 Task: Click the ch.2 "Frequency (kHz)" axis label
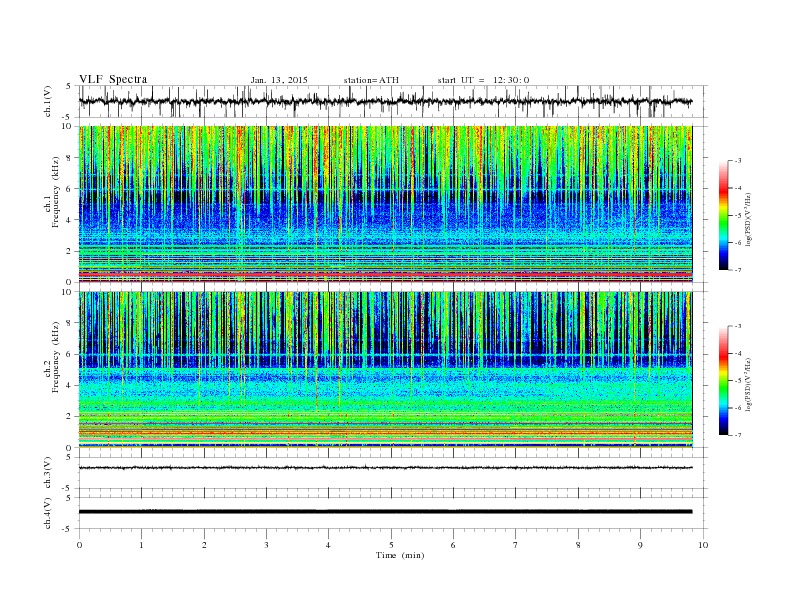(55, 358)
